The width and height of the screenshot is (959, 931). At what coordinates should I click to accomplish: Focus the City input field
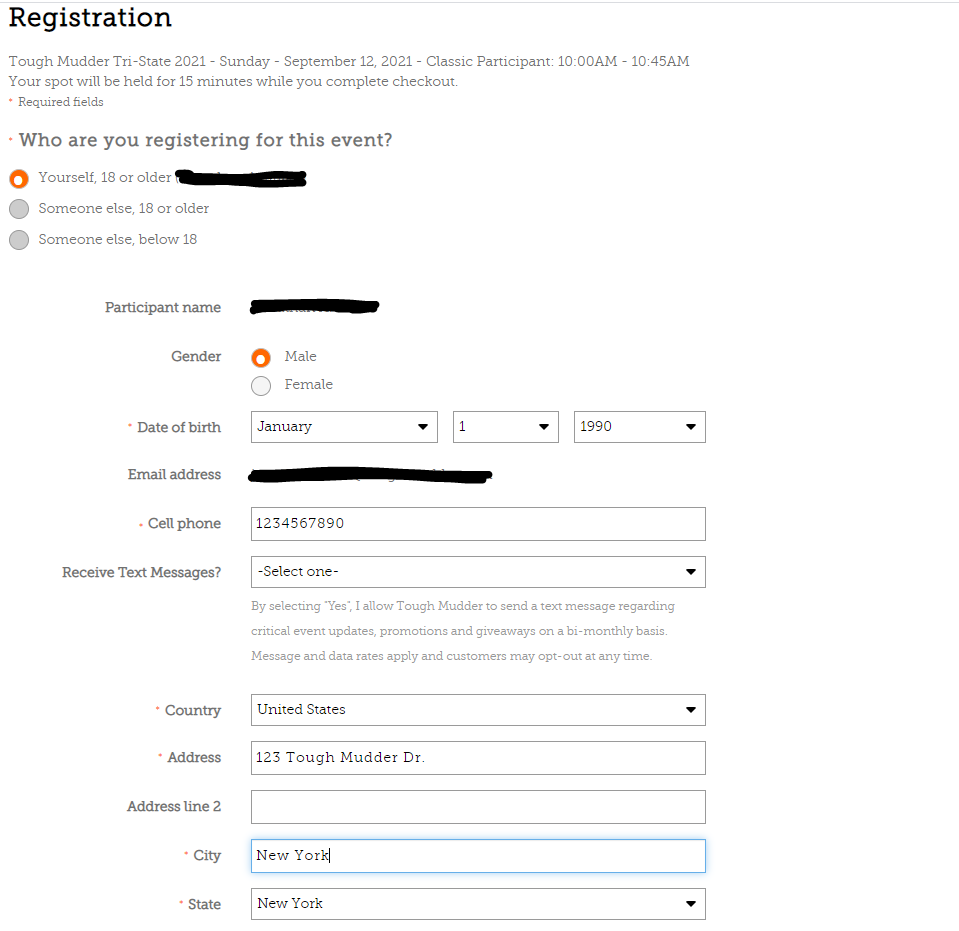coord(478,856)
